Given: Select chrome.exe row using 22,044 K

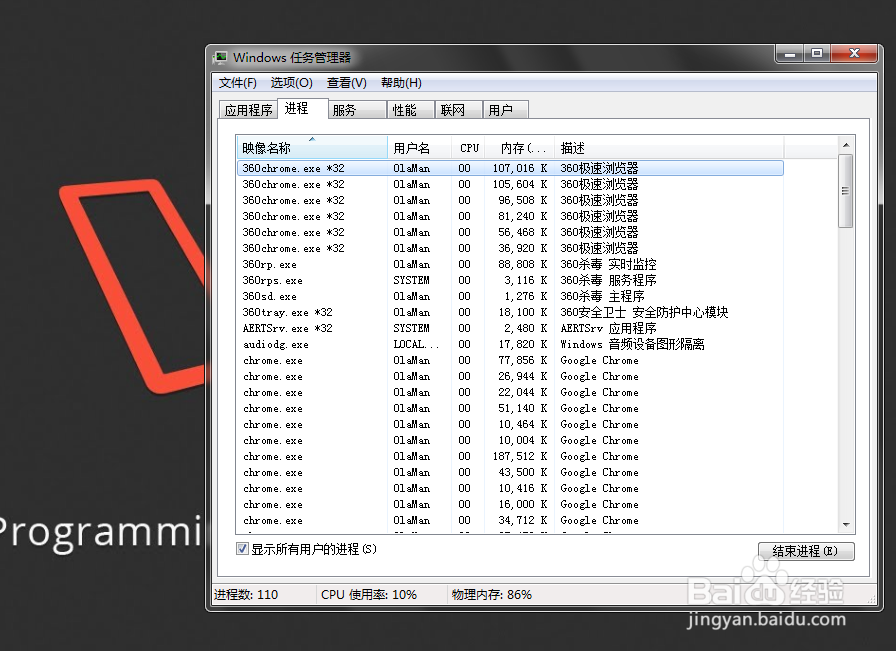Looking at the screenshot, I should (x=510, y=392).
